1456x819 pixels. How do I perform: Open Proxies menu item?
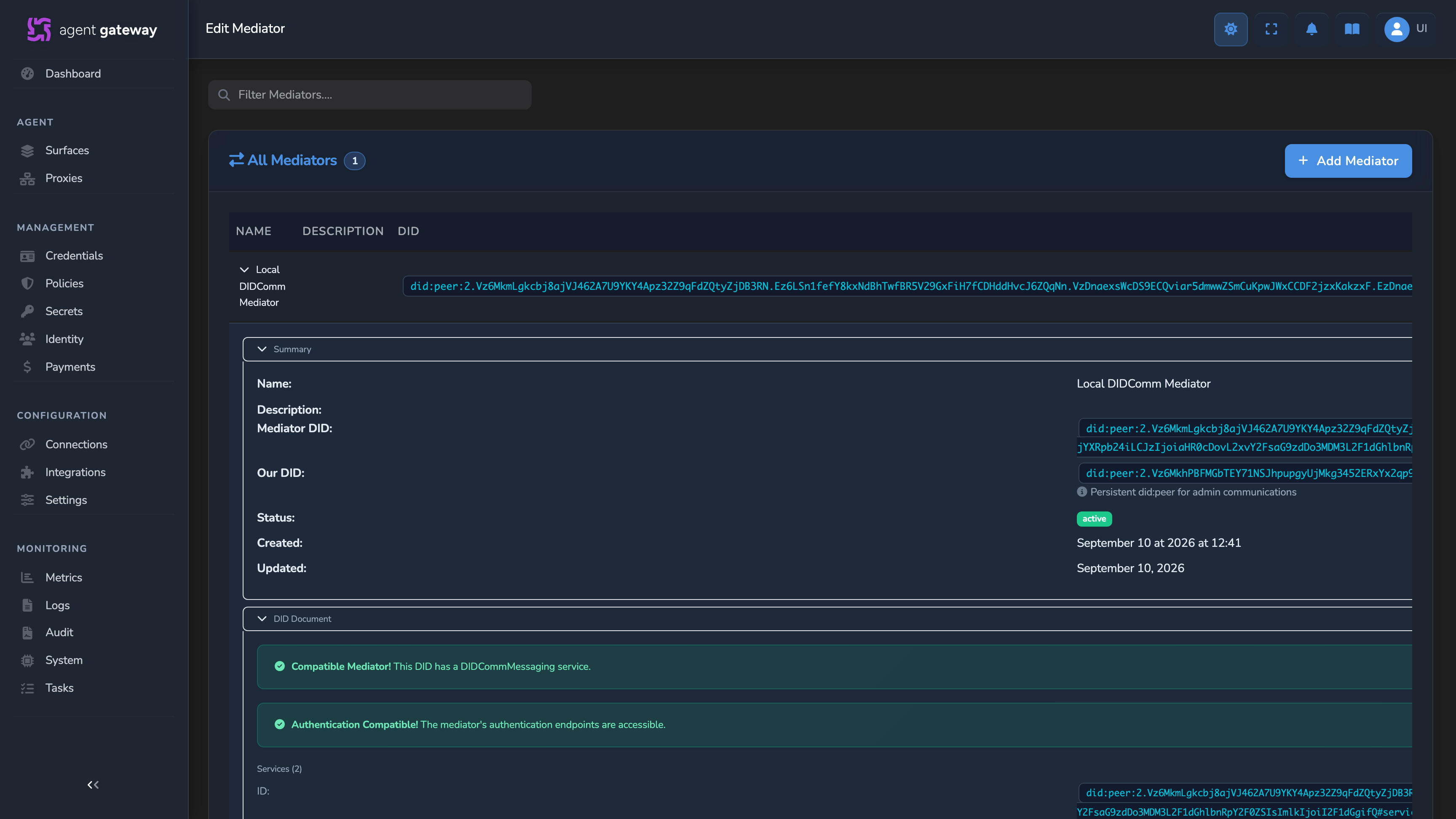coord(64,179)
